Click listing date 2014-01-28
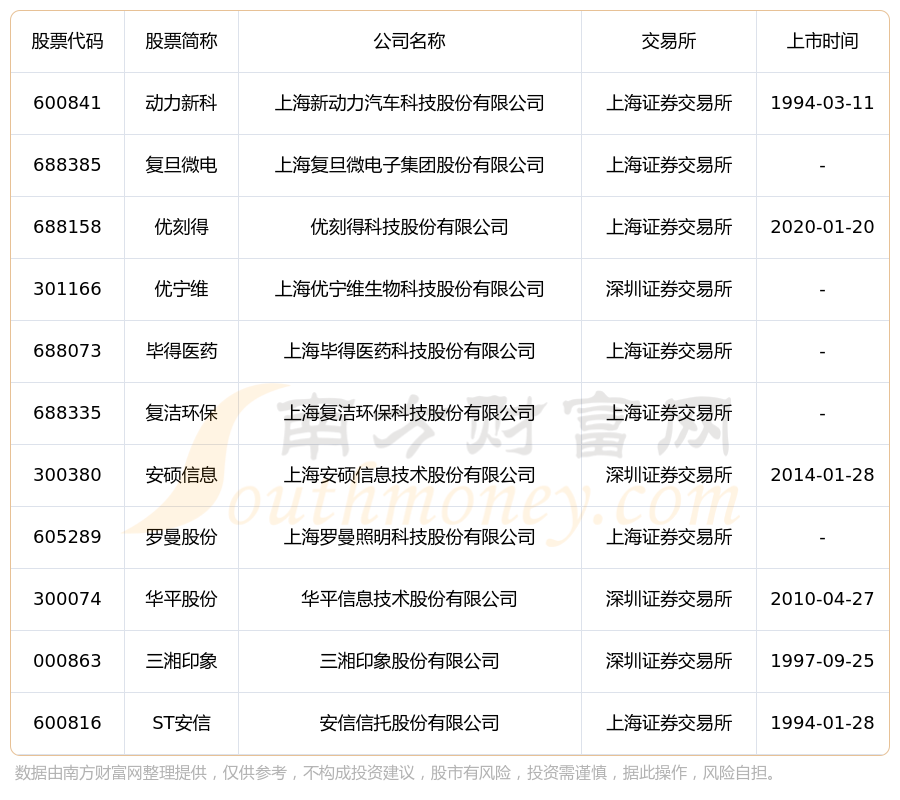Viewport: 900px width, 800px height. (823, 475)
